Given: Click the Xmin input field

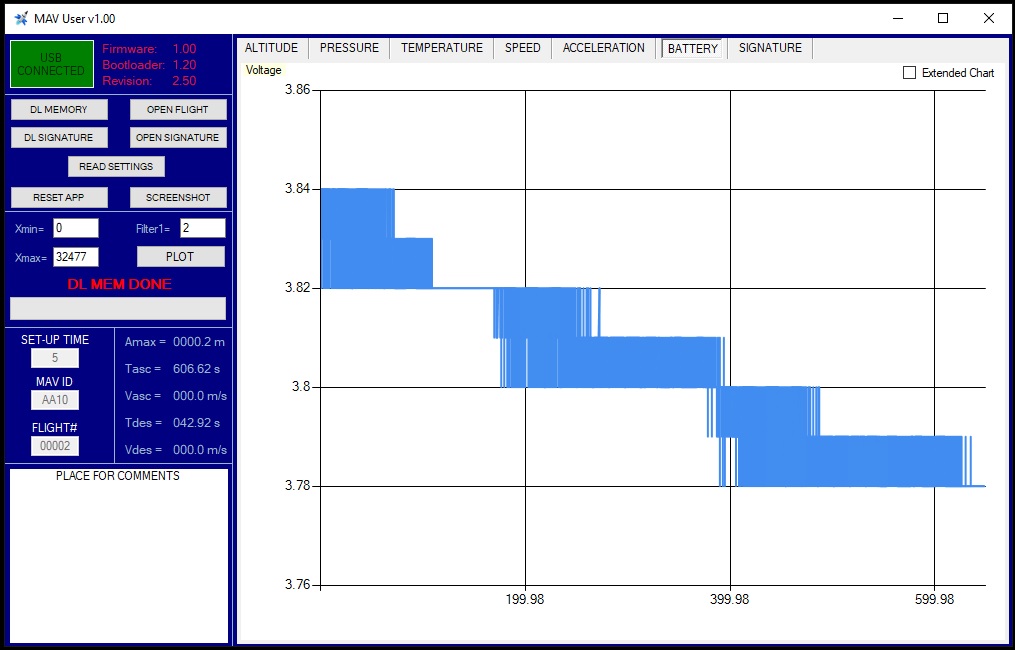Looking at the screenshot, I should 76,228.
